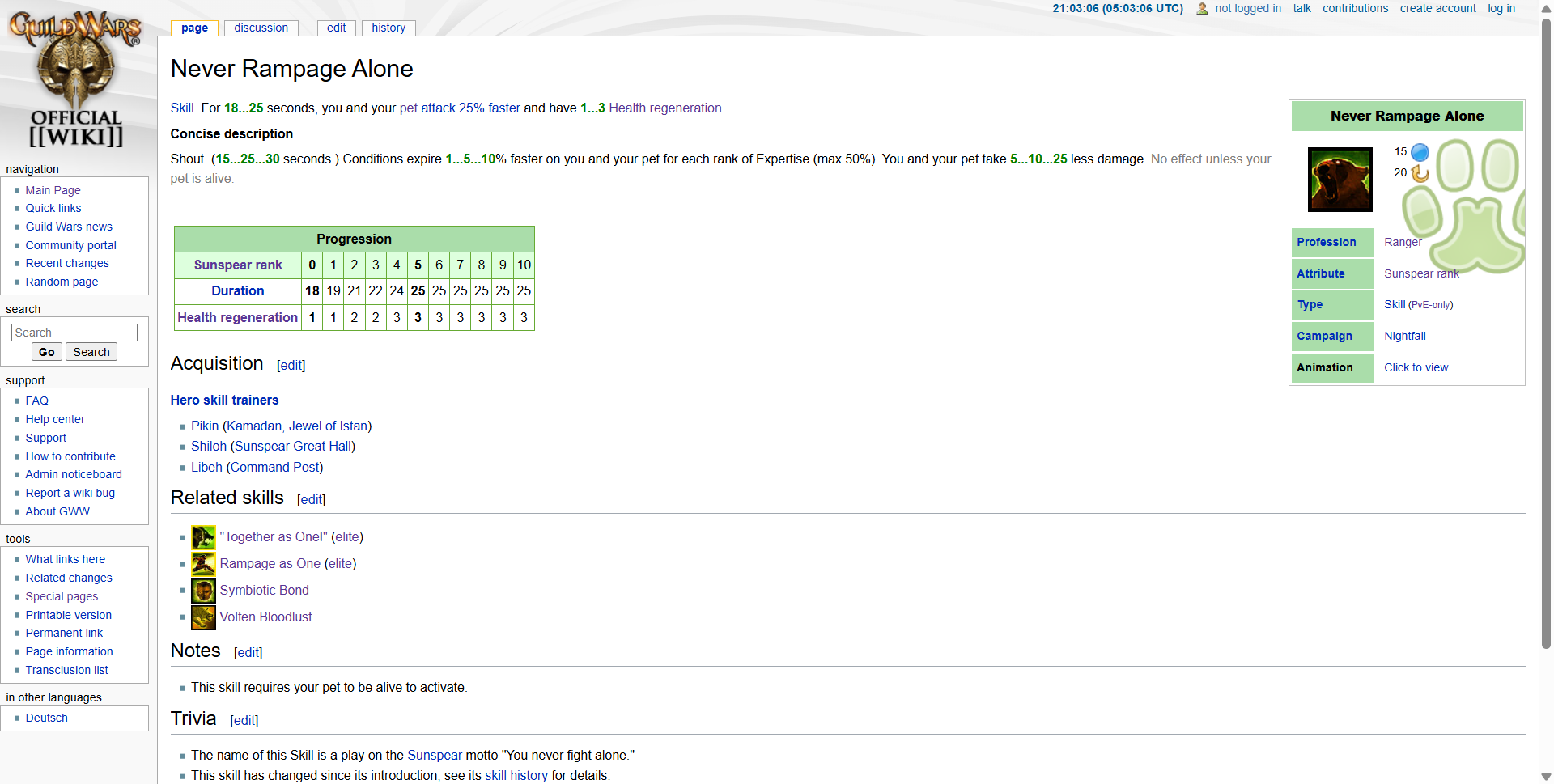Open Libeh trainer link
1554x784 pixels.
206,468
